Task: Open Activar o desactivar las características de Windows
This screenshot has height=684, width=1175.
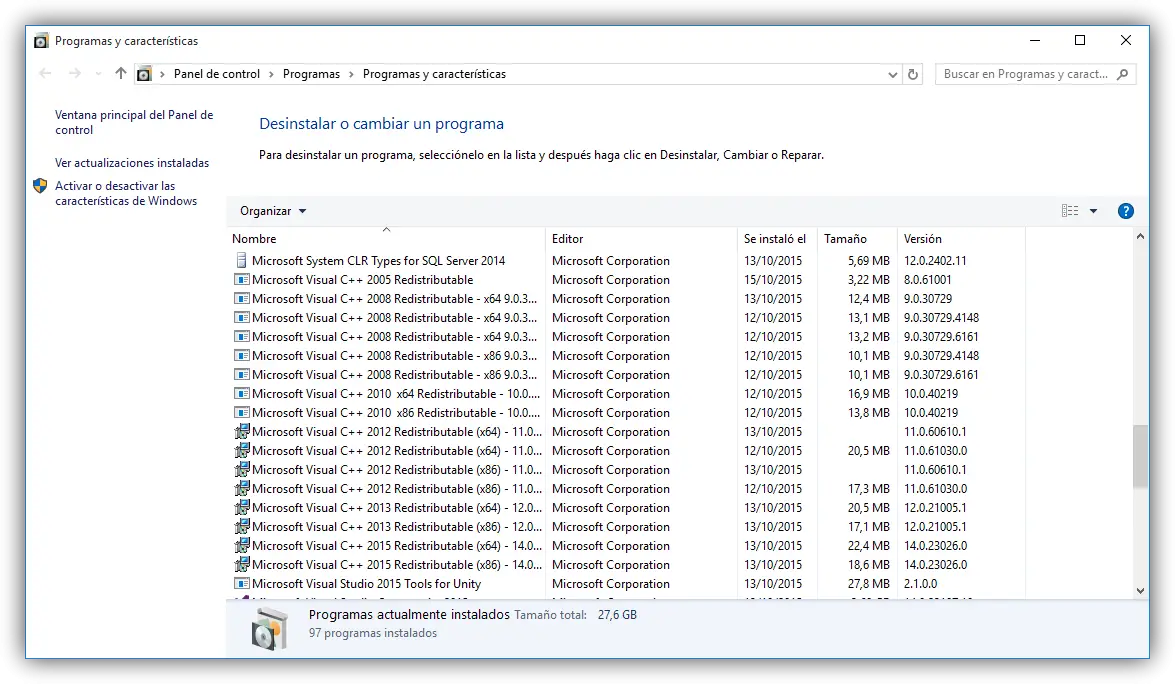Action: pos(126,193)
